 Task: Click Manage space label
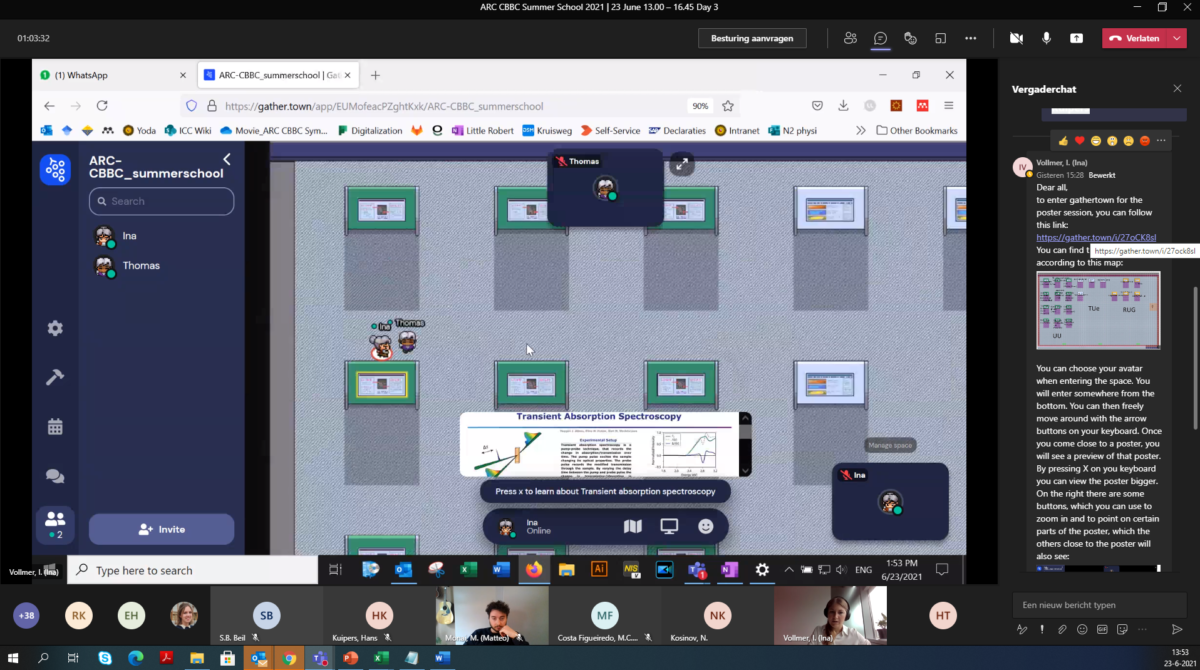[890, 445]
